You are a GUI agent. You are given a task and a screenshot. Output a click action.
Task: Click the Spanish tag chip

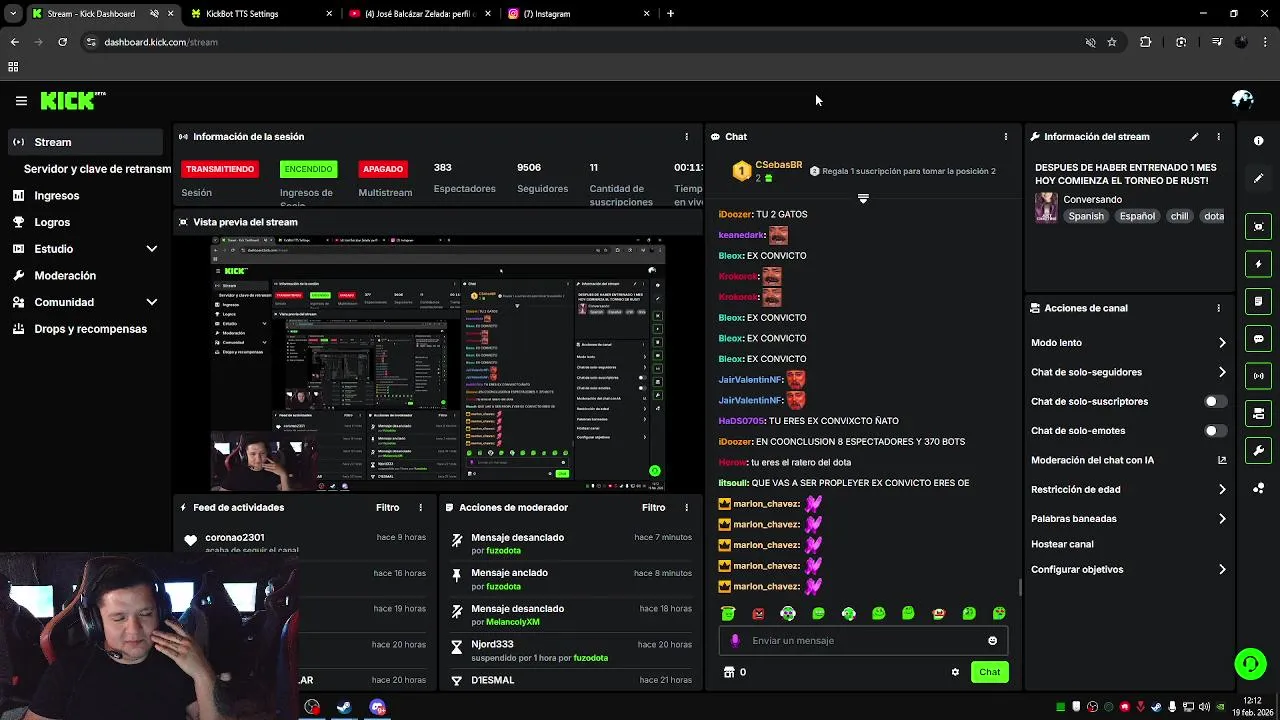coord(1086,216)
